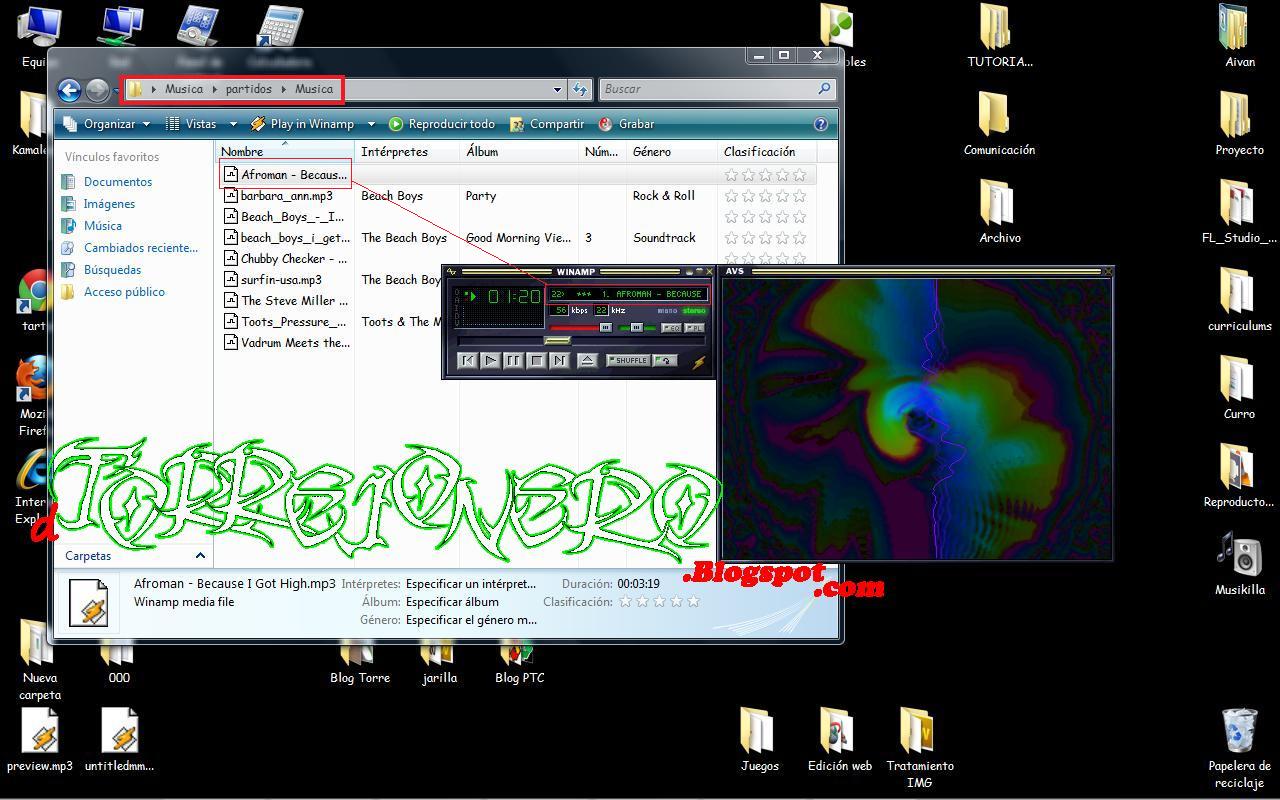The height and width of the screenshot is (800, 1280).
Task: Click the Winamp seek bar position handle
Action: (557, 341)
